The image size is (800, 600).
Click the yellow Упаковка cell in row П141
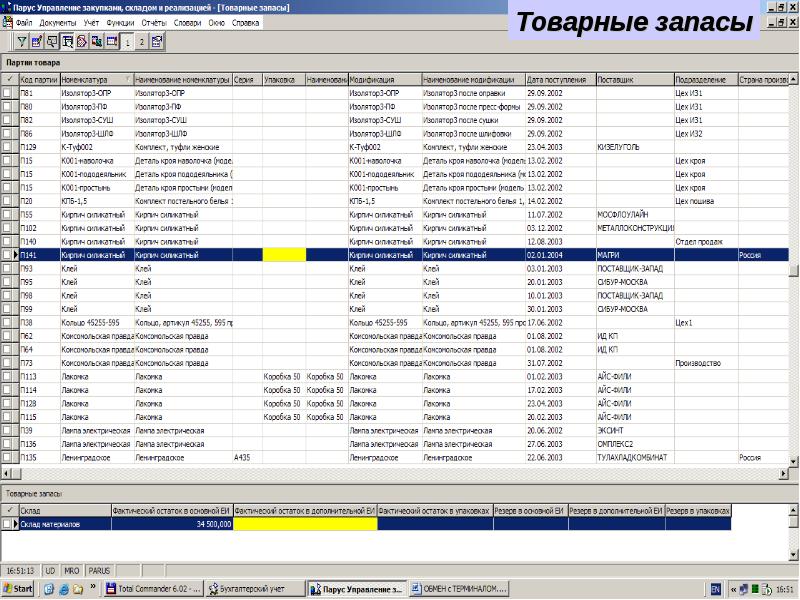click(283, 255)
